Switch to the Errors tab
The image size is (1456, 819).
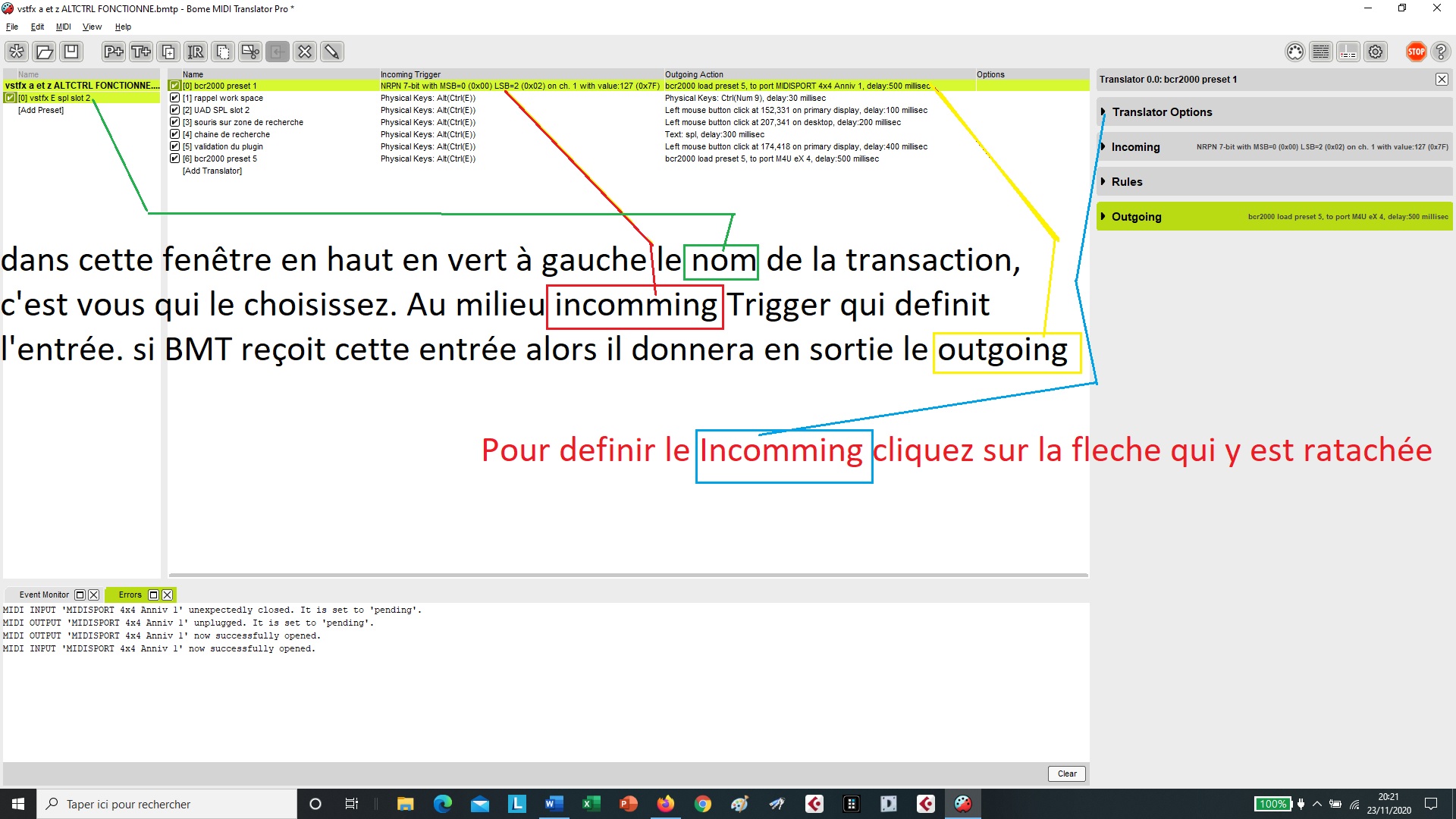(x=129, y=595)
